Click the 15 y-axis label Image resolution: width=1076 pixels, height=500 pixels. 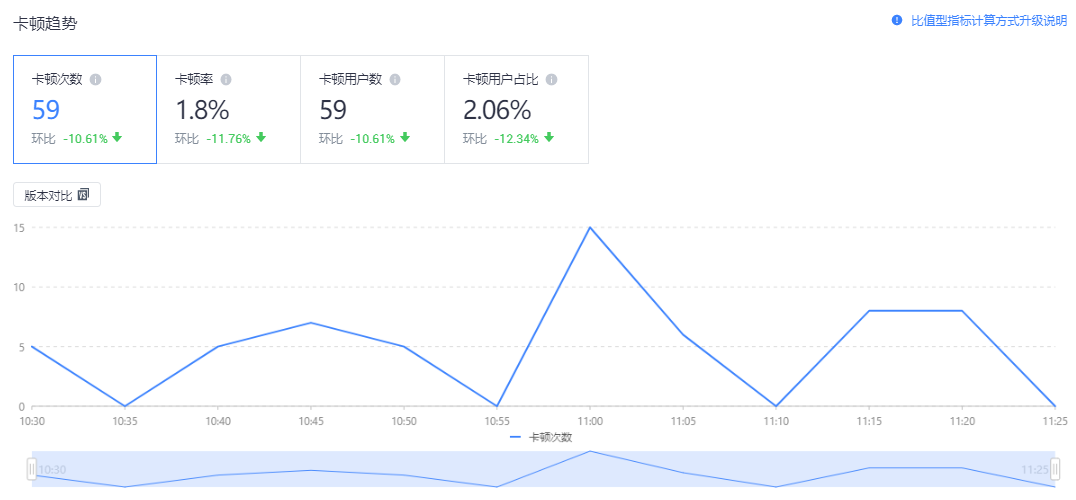point(18,228)
